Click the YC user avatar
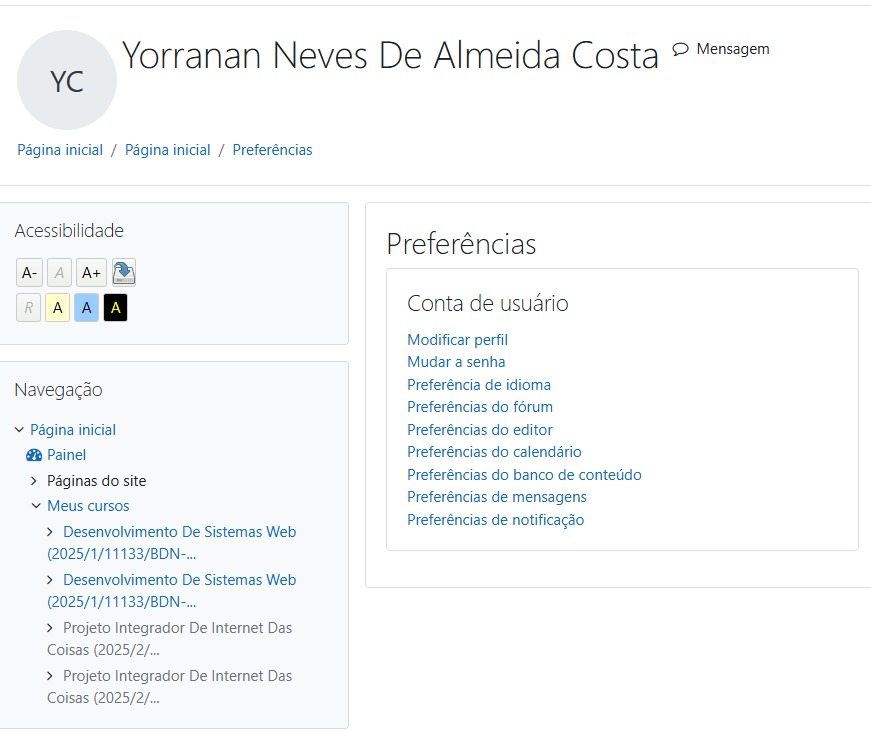 (67, 80)
